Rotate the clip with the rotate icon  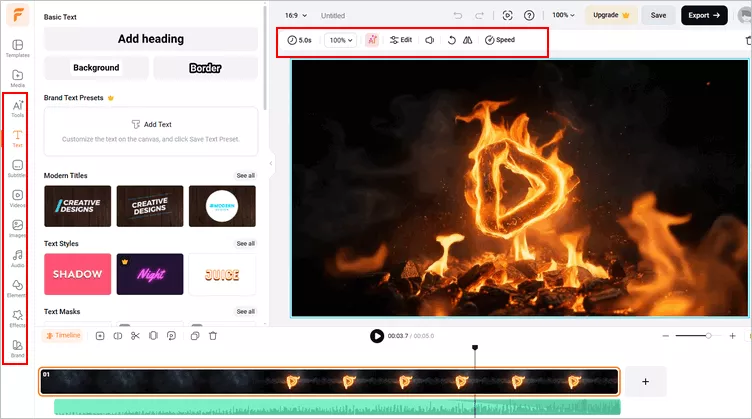coord(451,40)
